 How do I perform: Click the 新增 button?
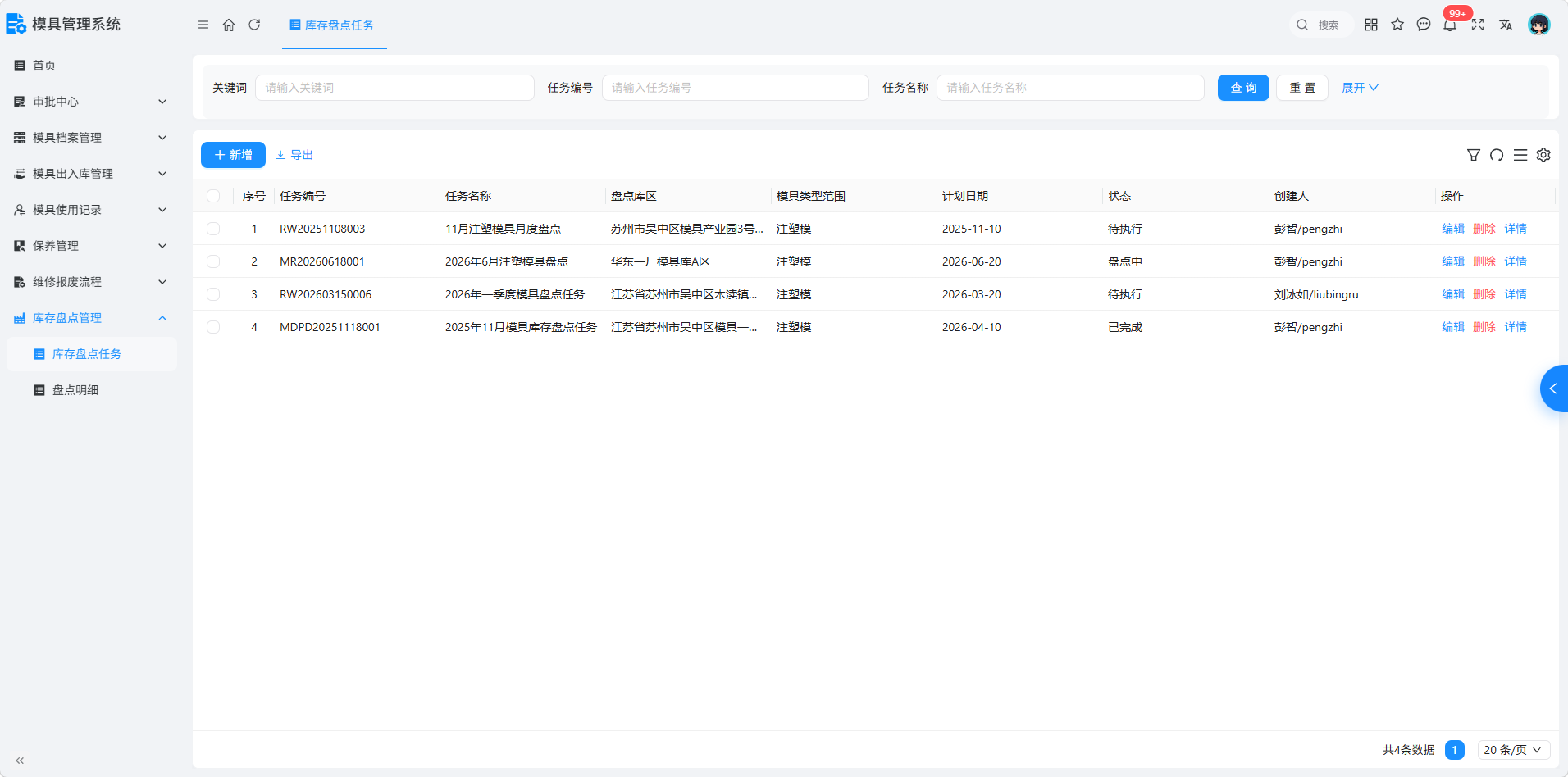coord(233,155)
